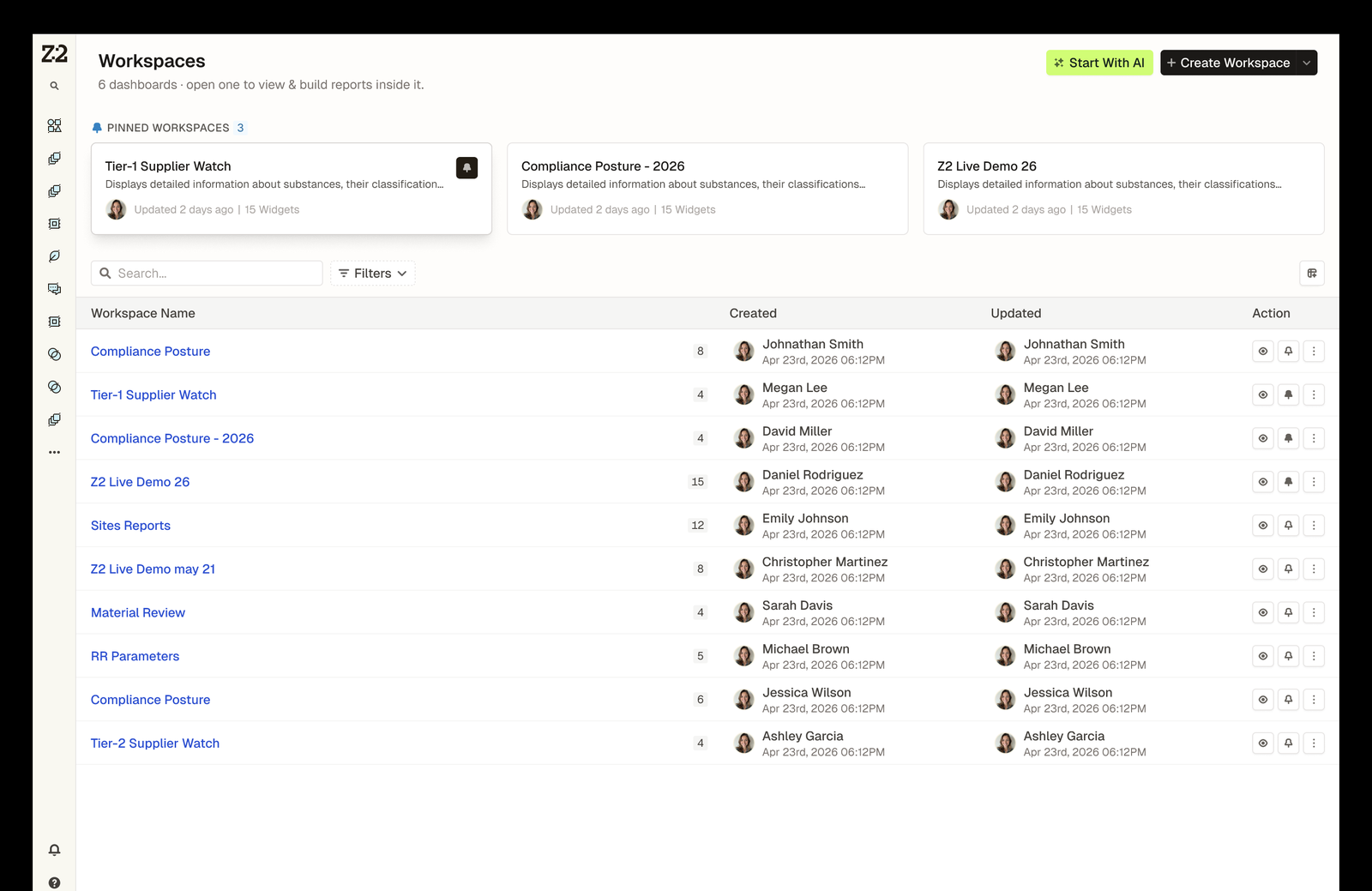Open the kebab menu for Compliance Posture - 2026 row

1314,438
